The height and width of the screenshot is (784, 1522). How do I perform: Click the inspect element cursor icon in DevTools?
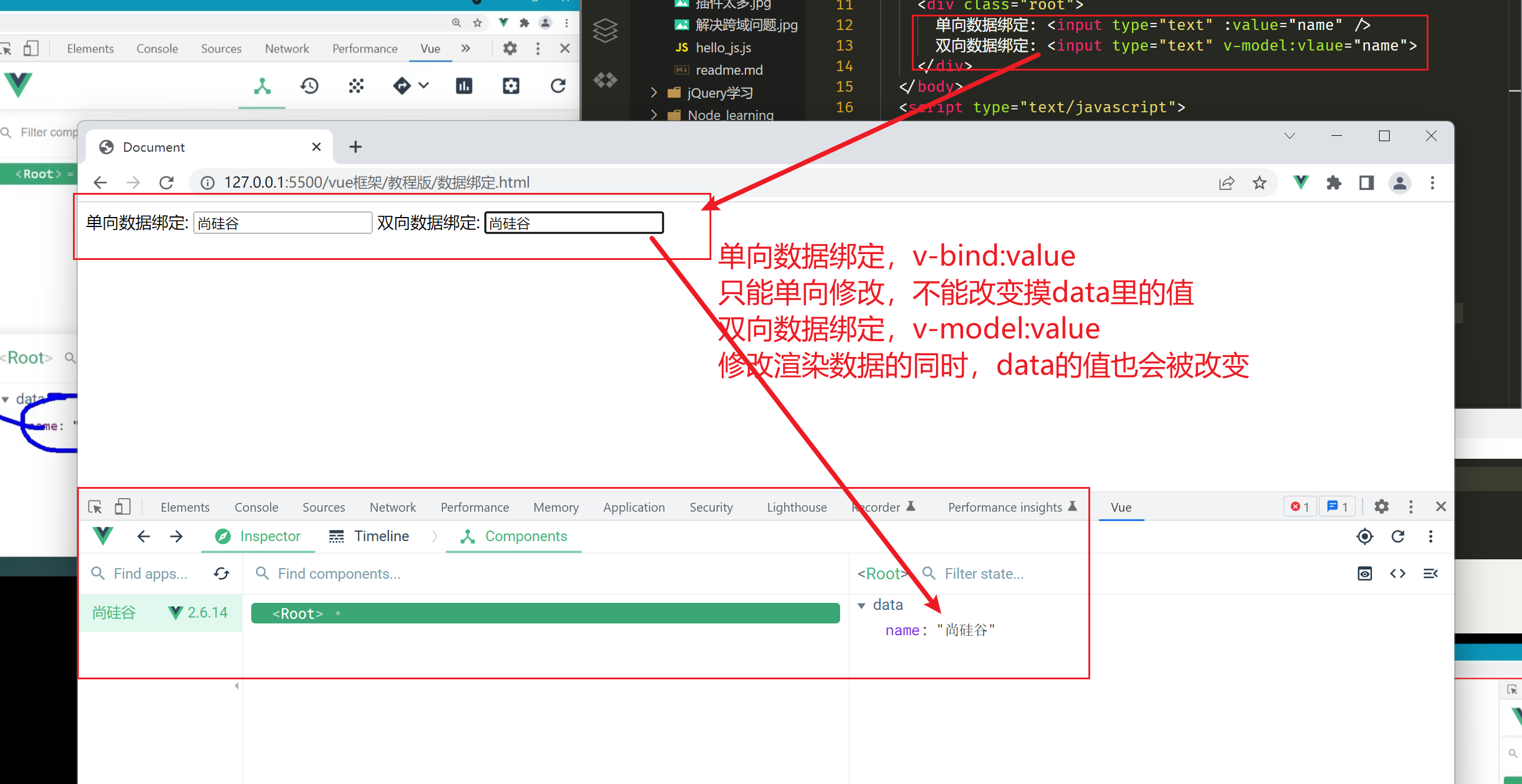[x=95, y=507]
